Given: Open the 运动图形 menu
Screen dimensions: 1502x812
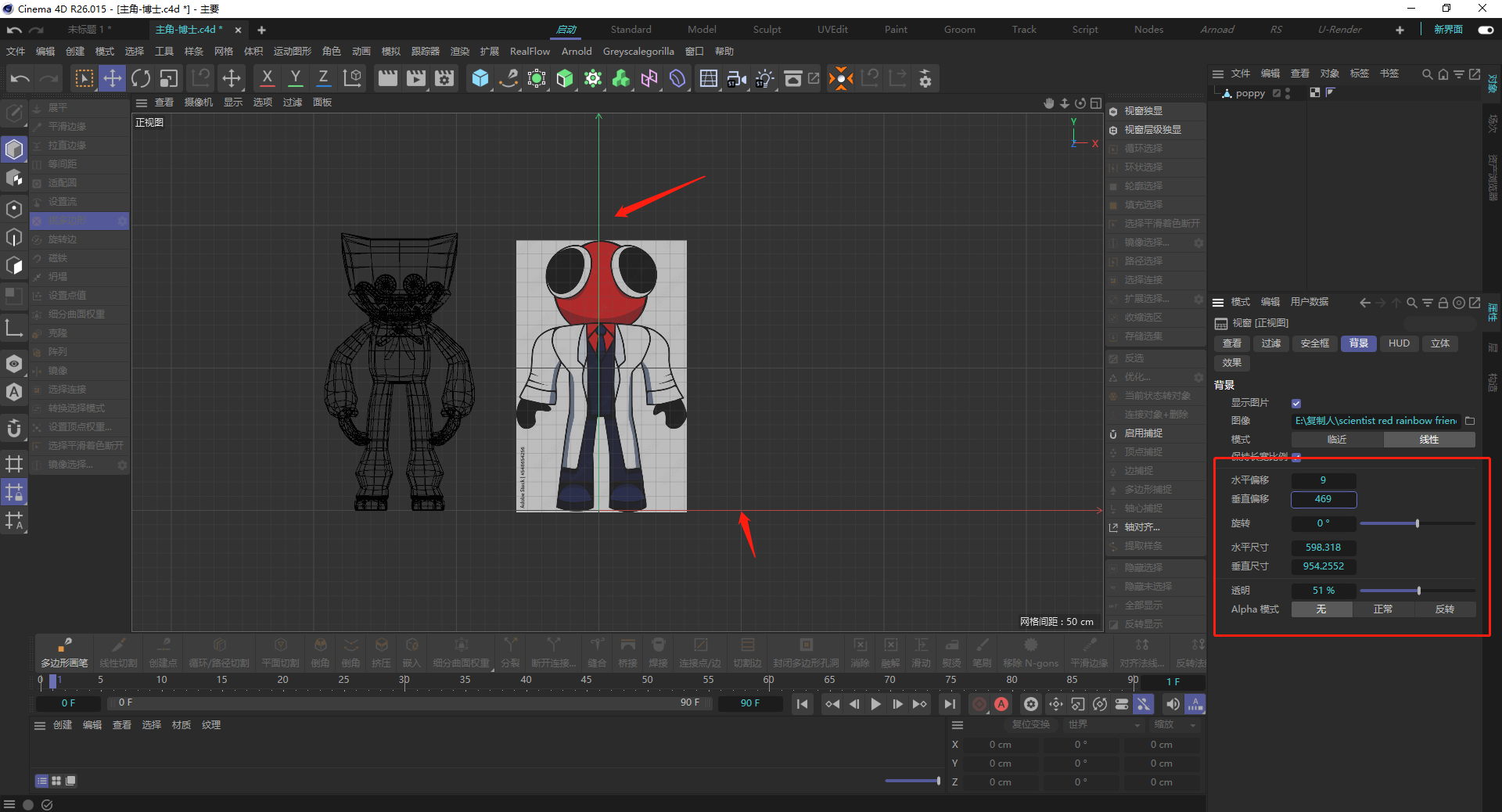Looking at the screenshot, I should point(293,52).
